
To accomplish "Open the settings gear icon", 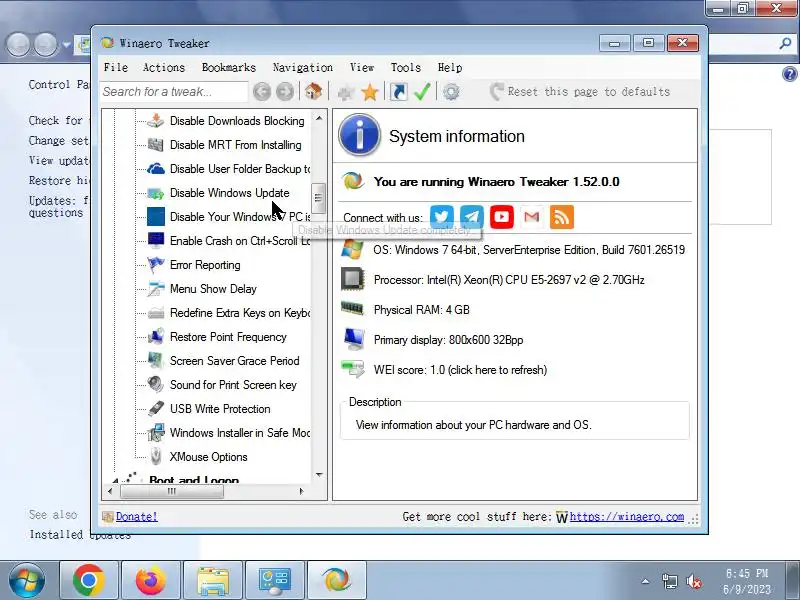I will (451, 92).
